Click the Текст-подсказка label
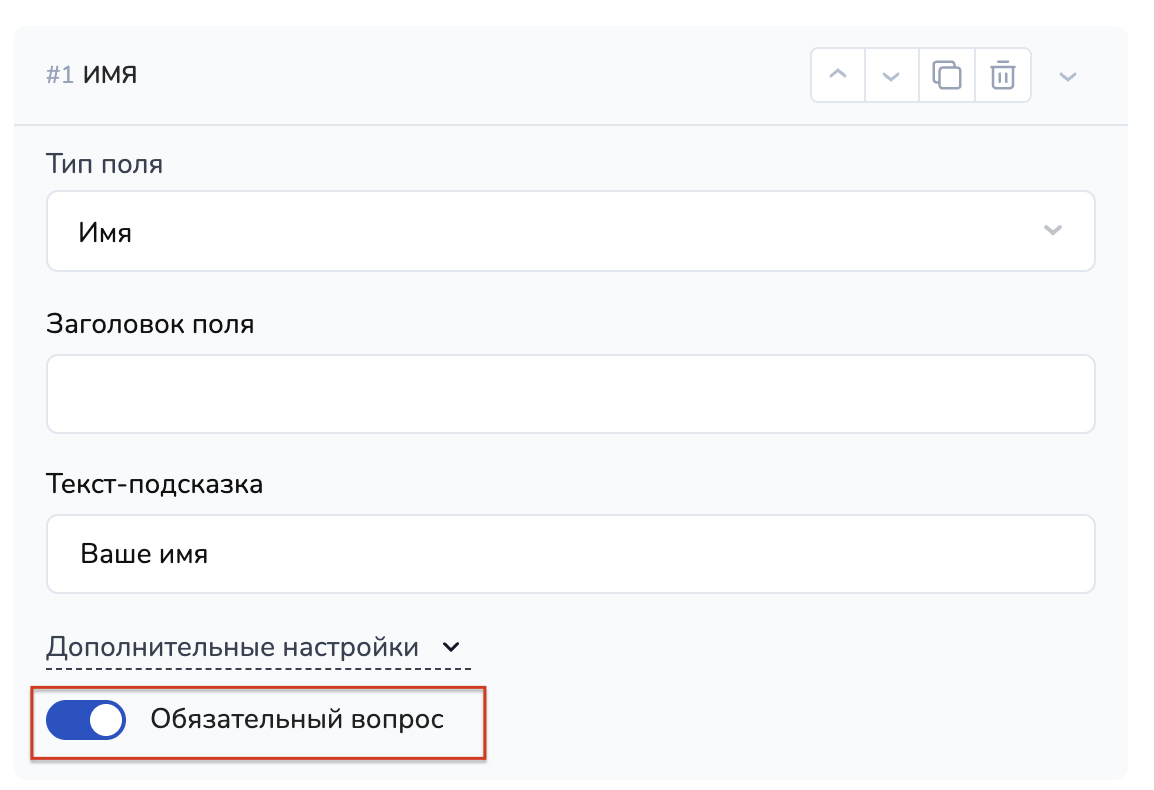This screenshot has width=1154, height=790. (x=154, y=485)
